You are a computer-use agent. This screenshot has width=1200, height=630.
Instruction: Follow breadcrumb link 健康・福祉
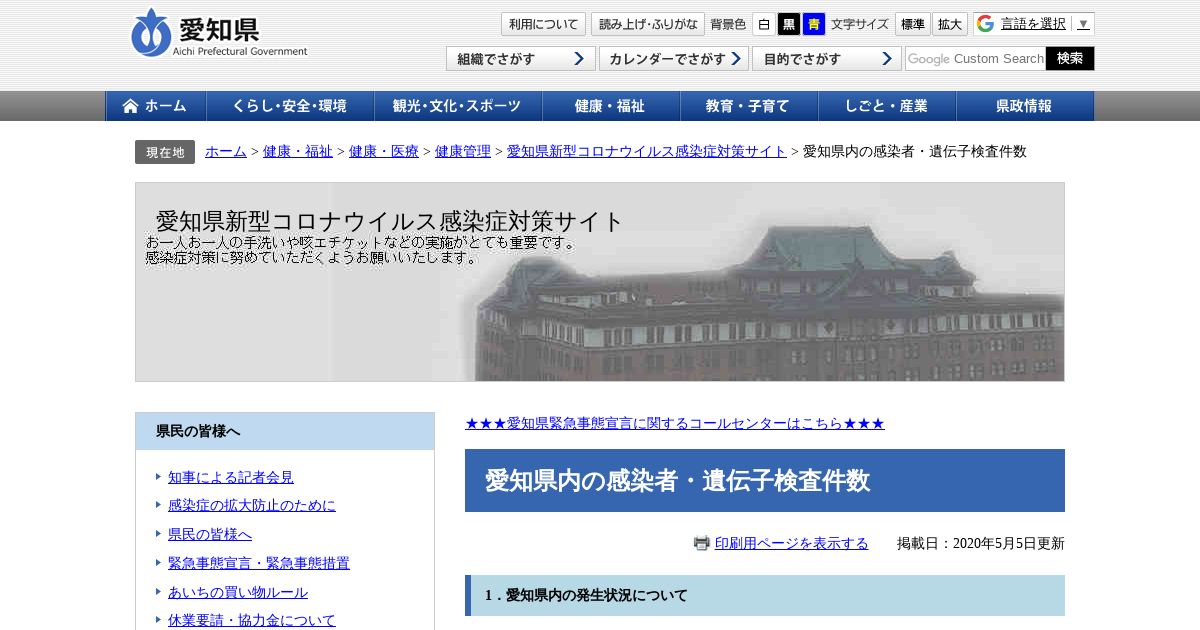click(x=298, y=151)
